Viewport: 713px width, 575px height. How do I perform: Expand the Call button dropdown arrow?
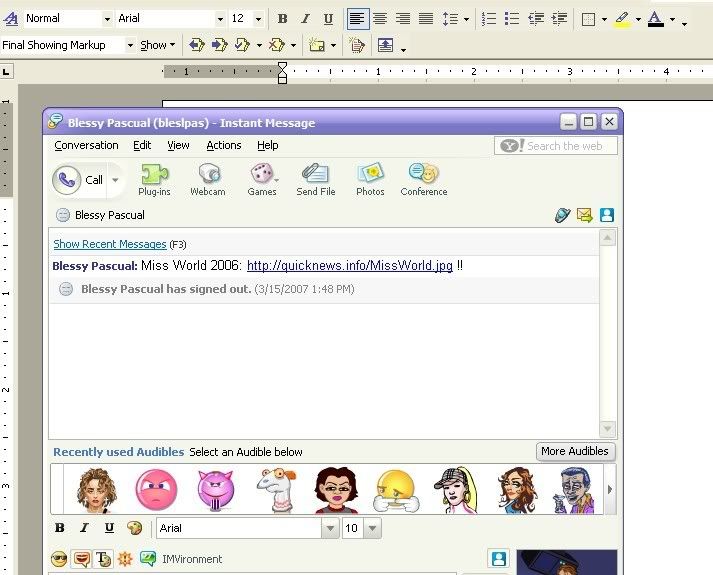click(x=115, y=180)
